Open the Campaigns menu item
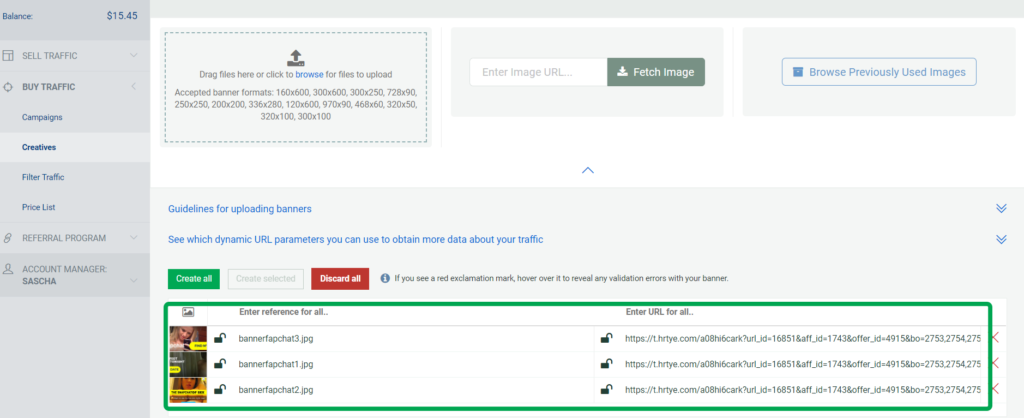The height and width of the screenshot is (418, 1024). (42, 117)
